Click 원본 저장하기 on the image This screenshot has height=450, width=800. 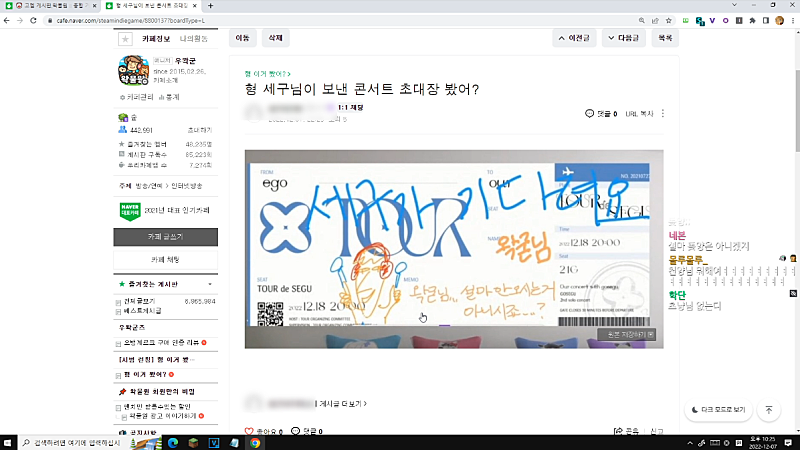[x=627, y=335]
